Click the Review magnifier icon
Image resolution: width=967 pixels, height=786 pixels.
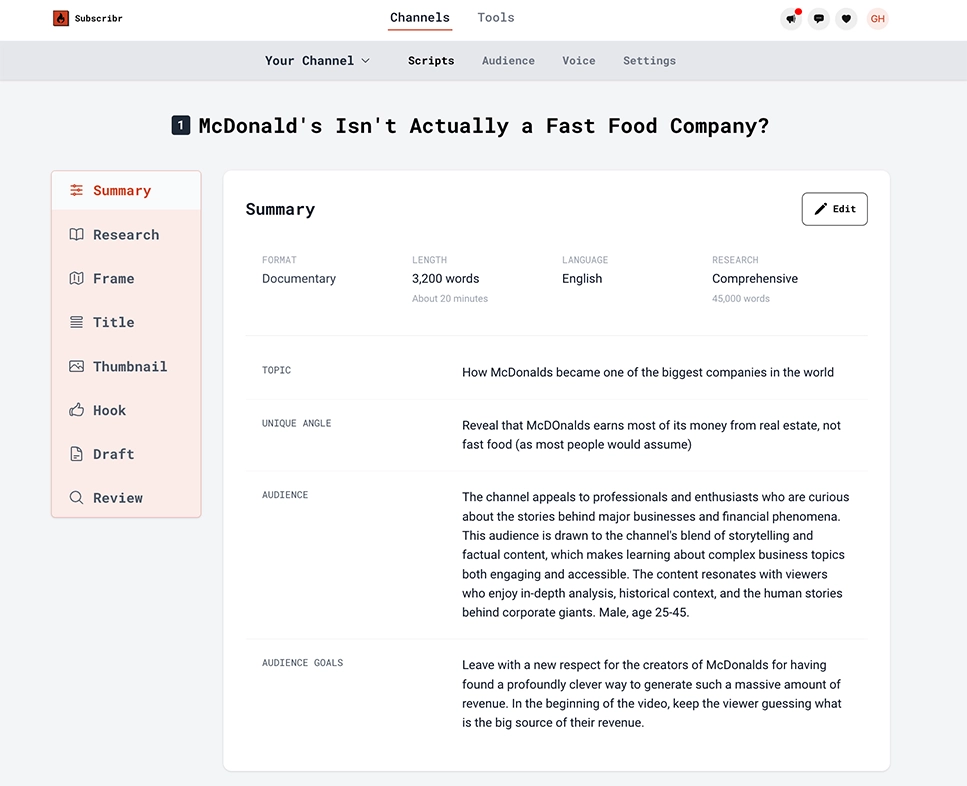(x=76, y=497)
